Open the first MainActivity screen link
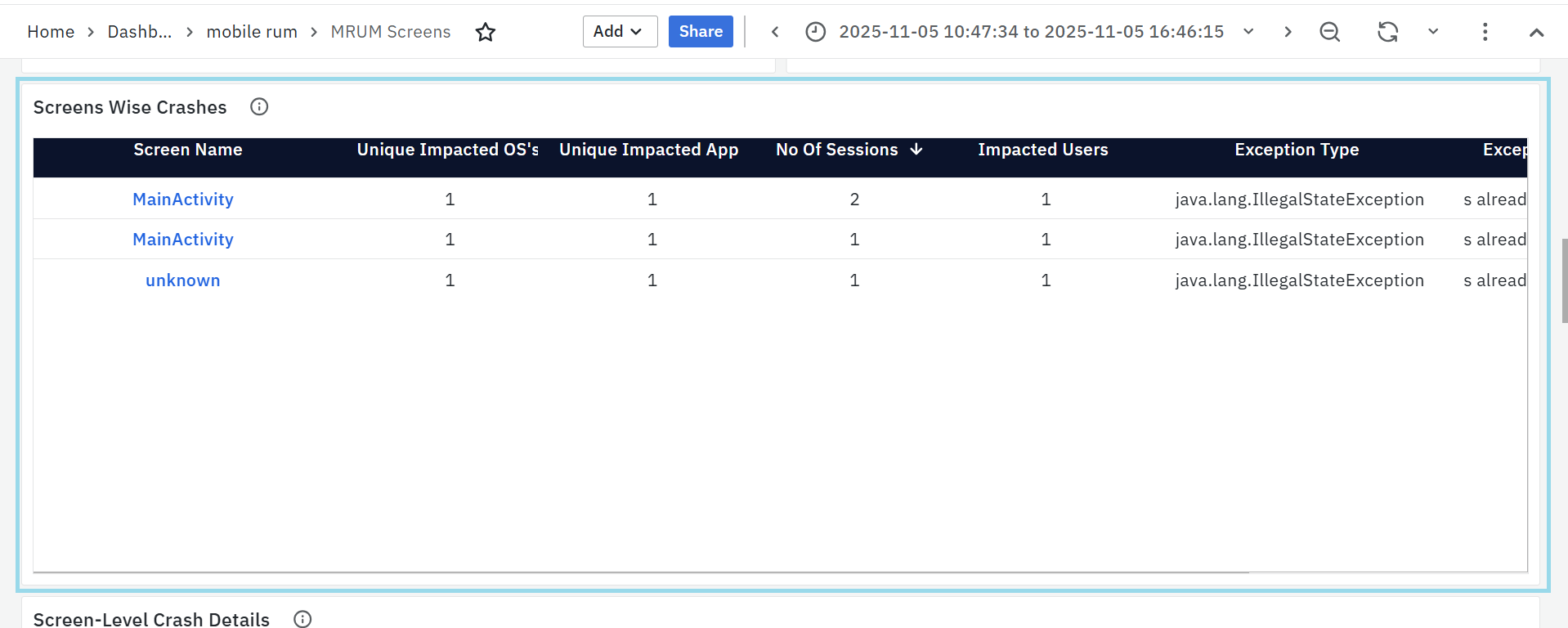This screenshot has width=1568, height=628. [x=183, y=200]
